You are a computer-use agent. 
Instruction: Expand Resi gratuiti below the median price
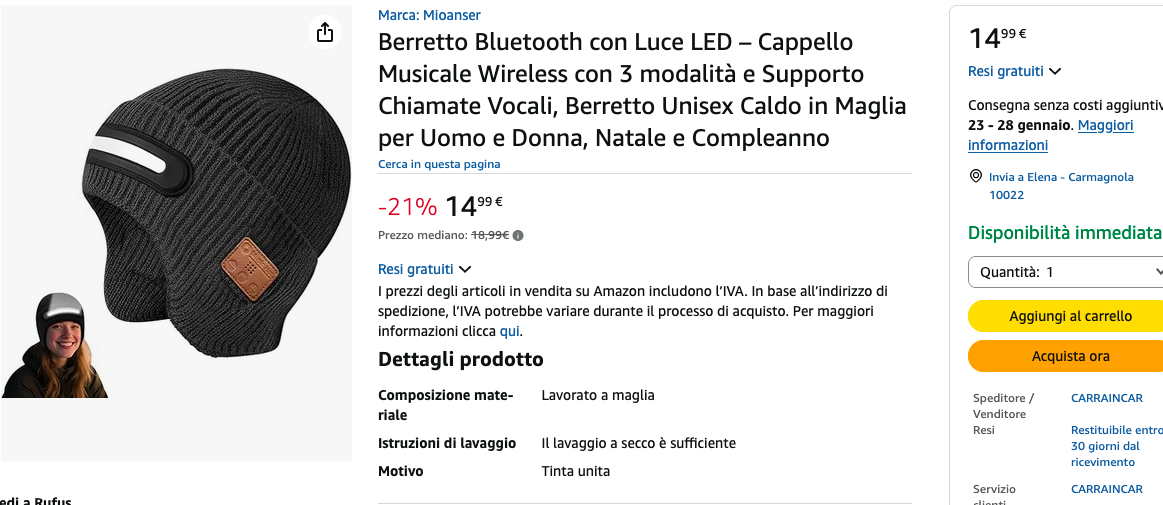coord(424,269)
